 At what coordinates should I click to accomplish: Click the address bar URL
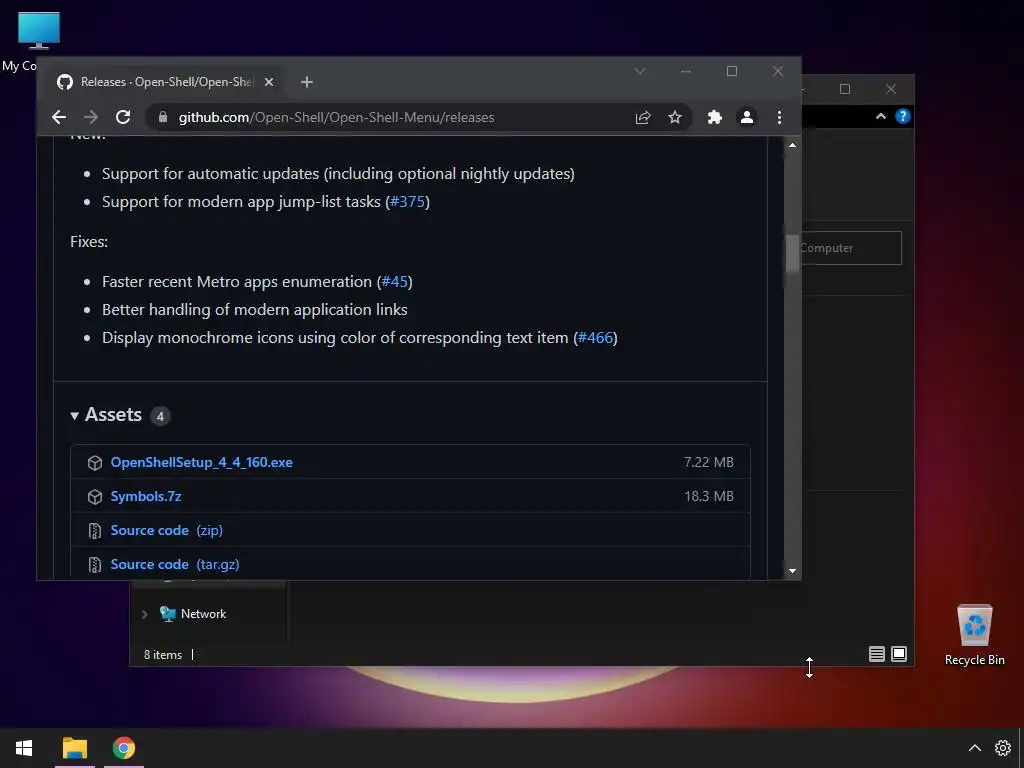tap(336, 118)
